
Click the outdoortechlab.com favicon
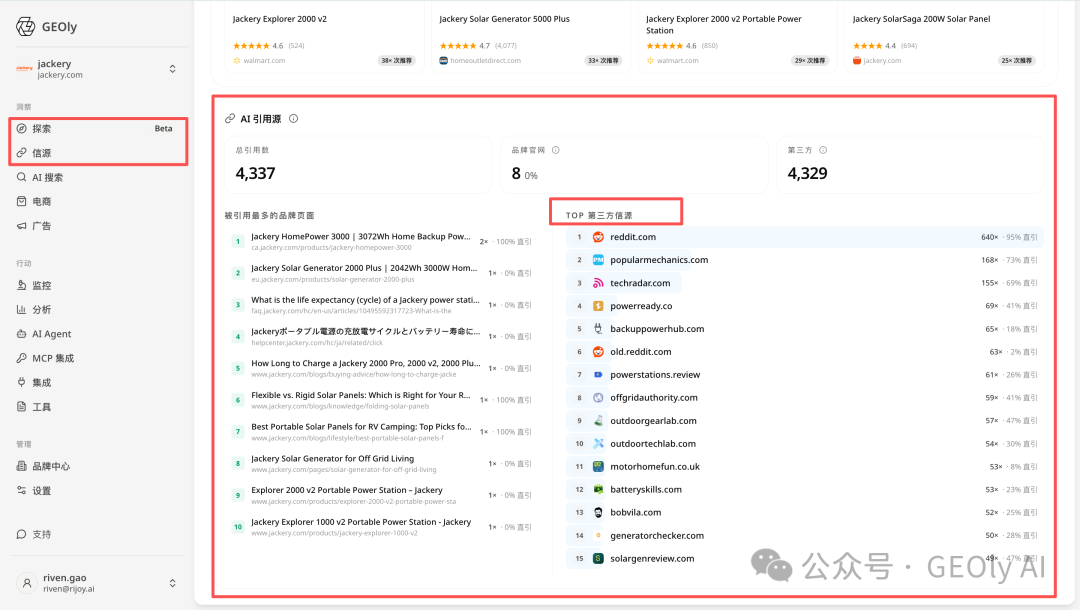(x=598, y=443)
